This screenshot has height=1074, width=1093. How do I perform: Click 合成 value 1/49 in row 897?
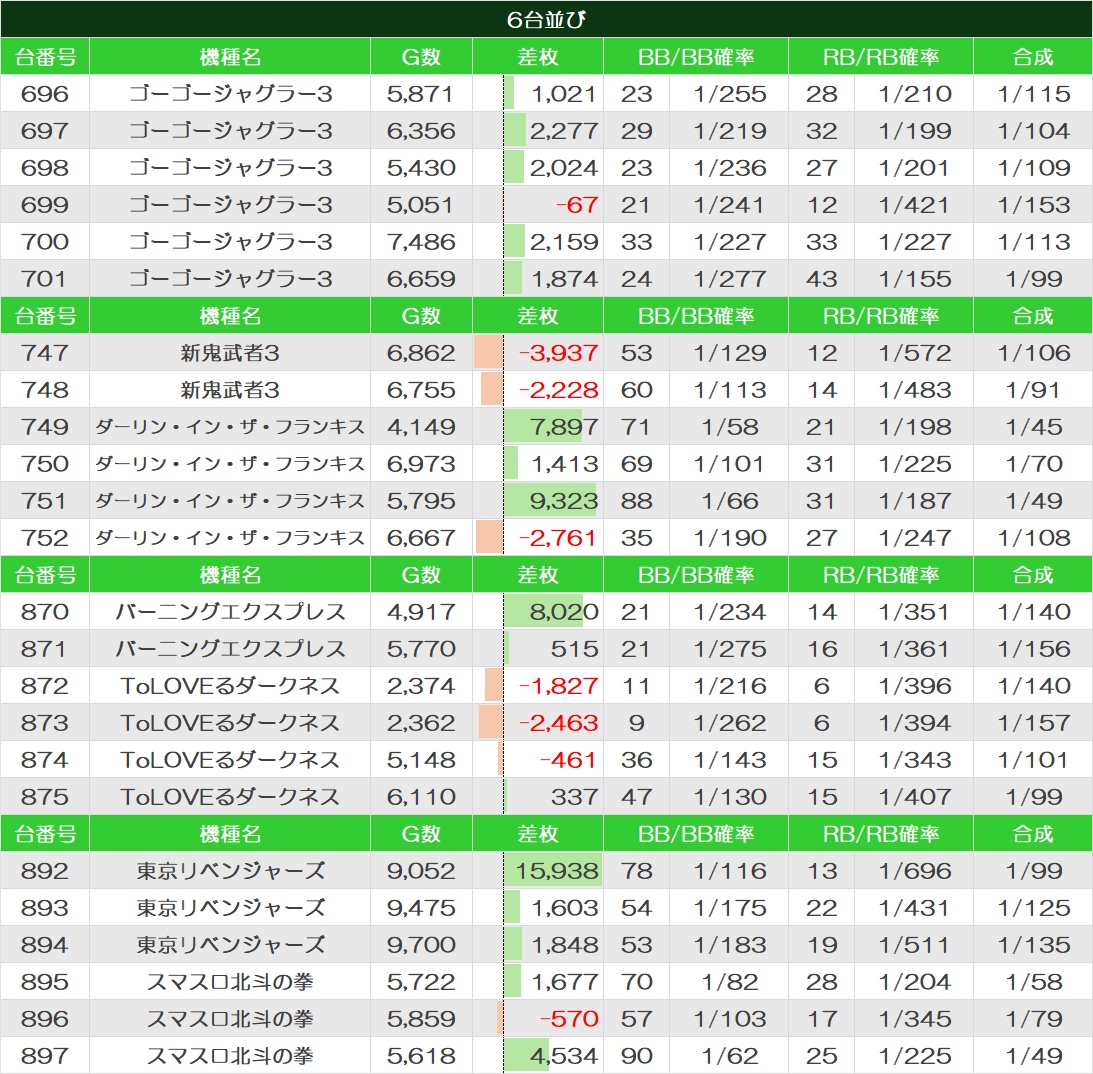pyautogui.click(x=1033, y=1054)
